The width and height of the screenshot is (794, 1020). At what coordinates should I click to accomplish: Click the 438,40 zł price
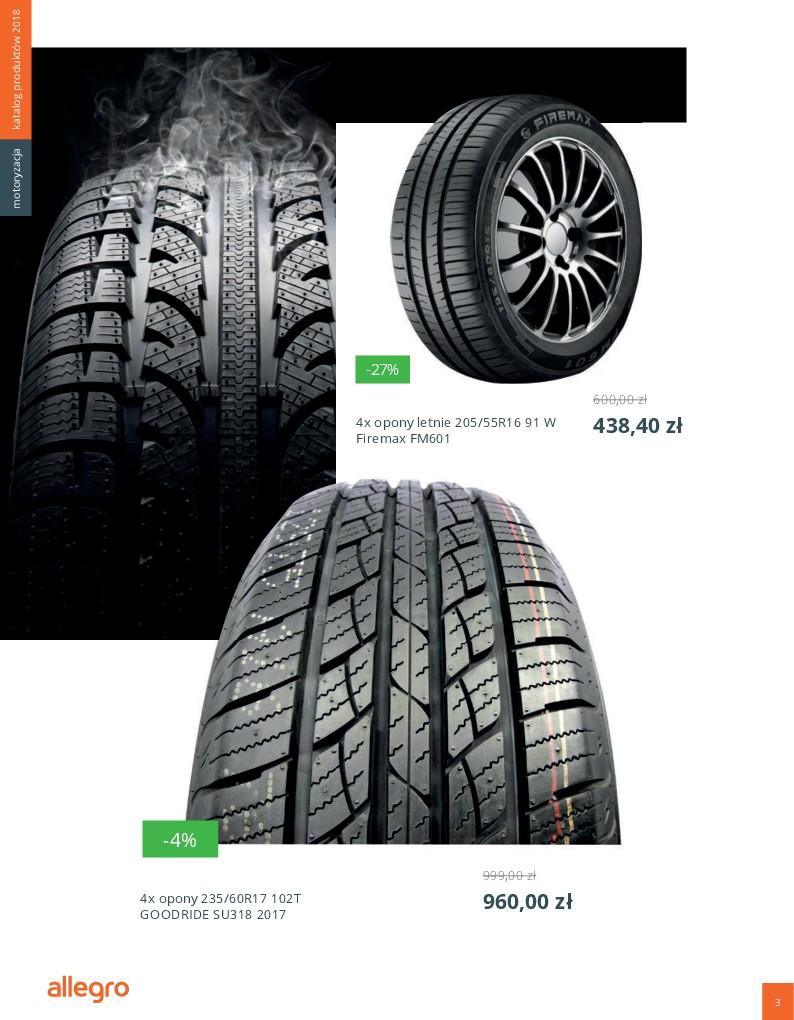point(637,426)
